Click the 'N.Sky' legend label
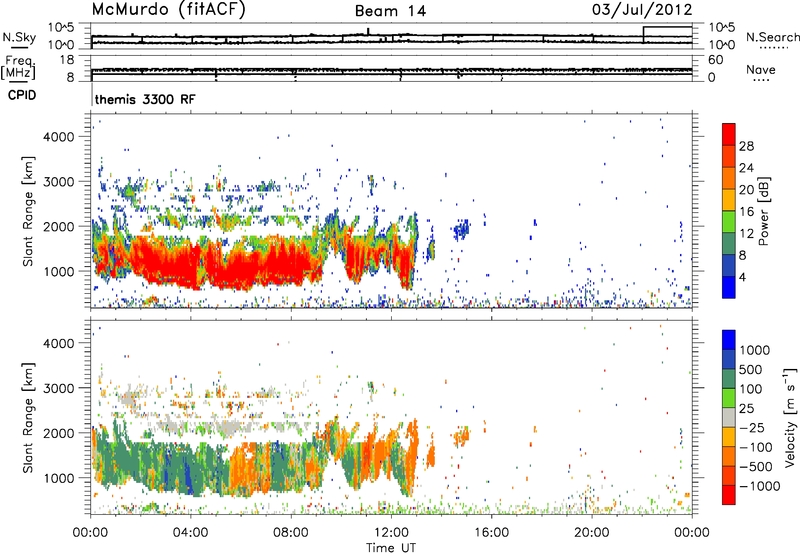This screenshot has width=800, height=554. 19,37
